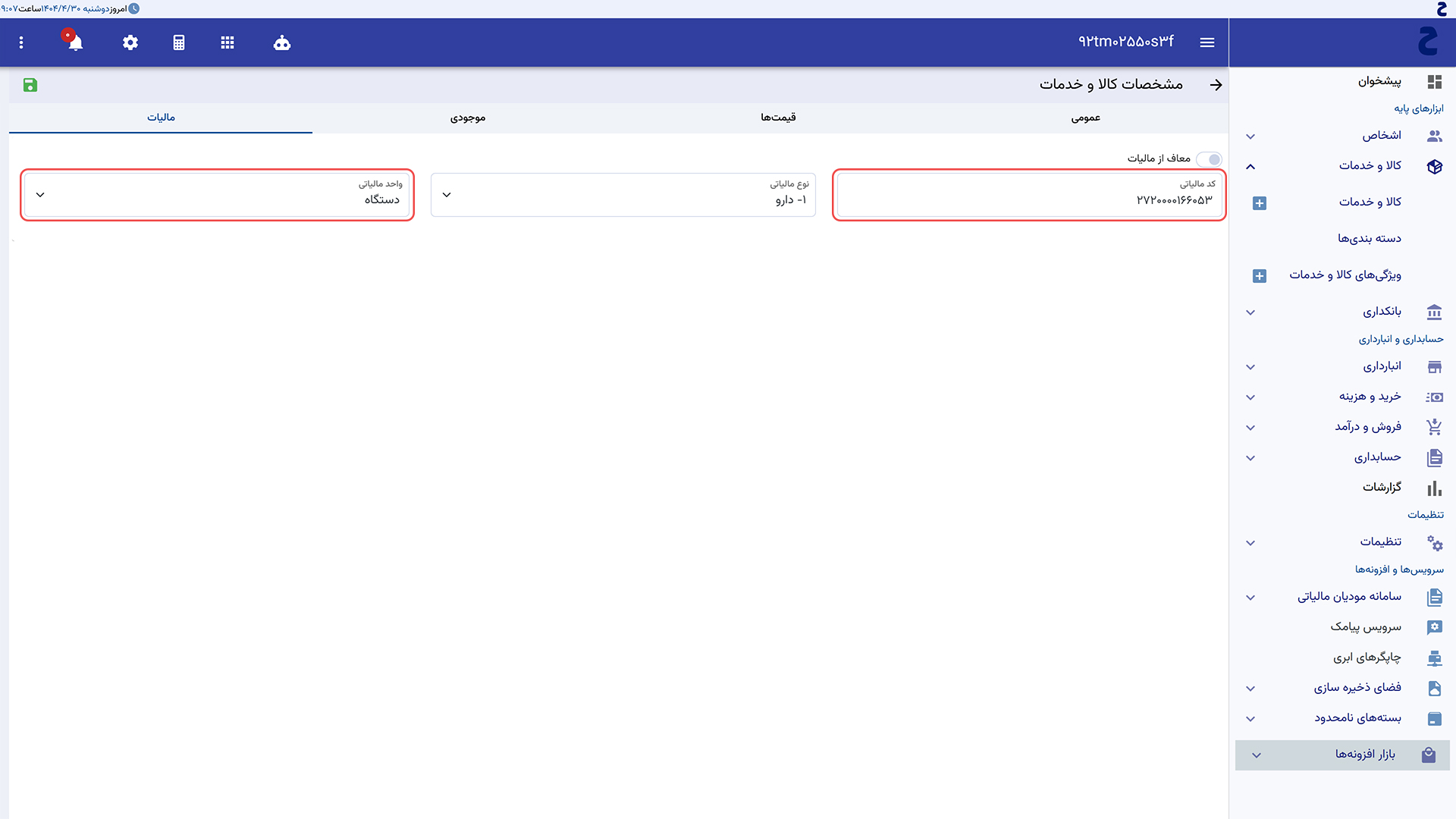The width and height of the screenshot is (1456, 819).
Task: Click the green save icon
Action: [30, 85]
